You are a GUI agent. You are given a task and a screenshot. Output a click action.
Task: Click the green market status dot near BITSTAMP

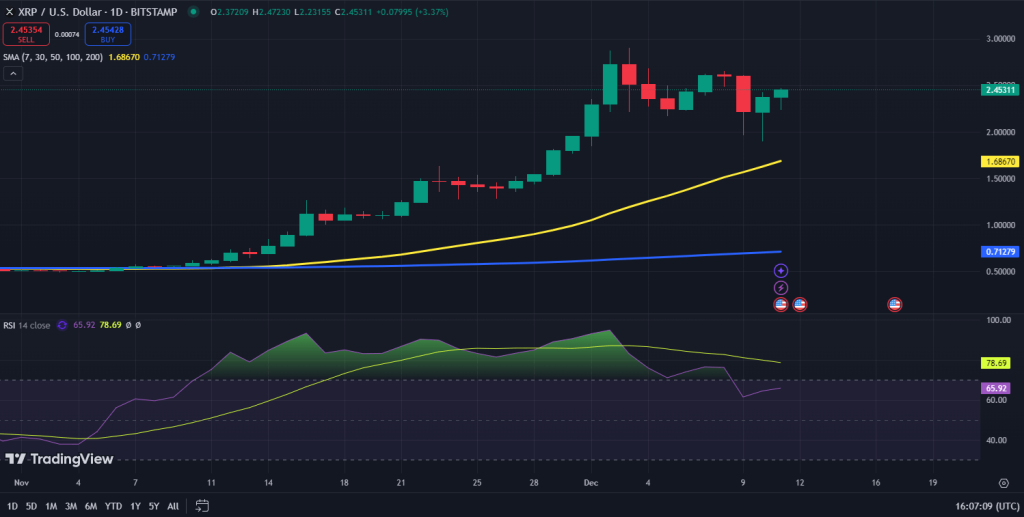[x=193, y=12]
